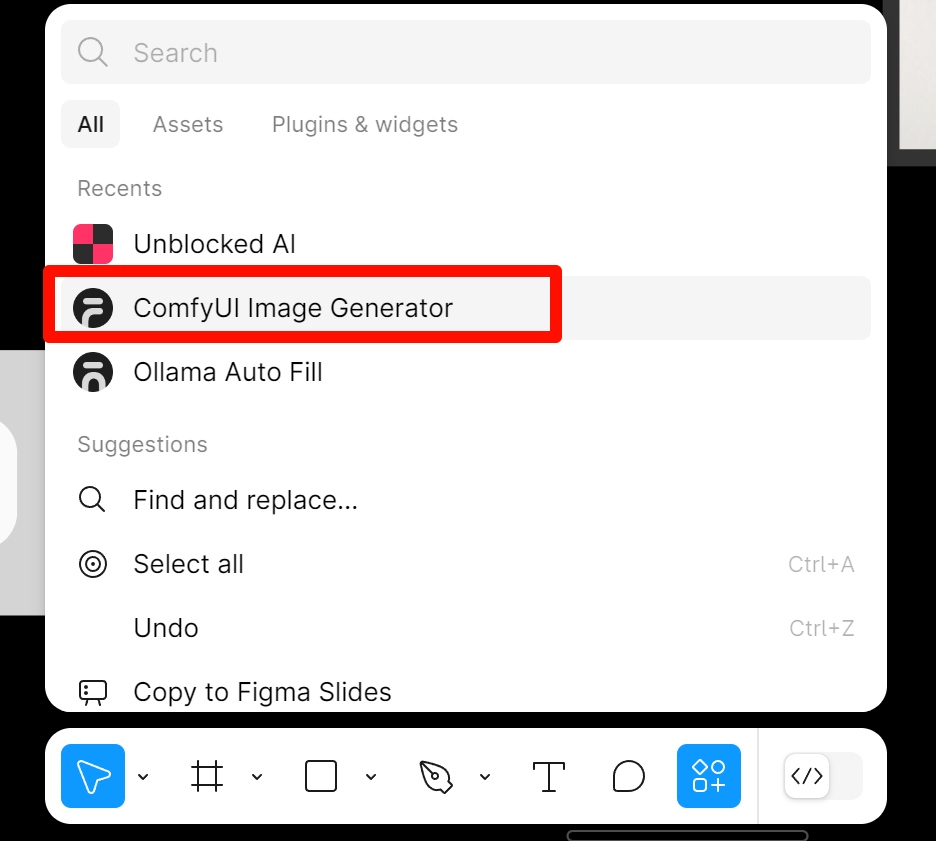
Task: Expand the Move tool dropdown chevron
Action: [x=143, y=777]
